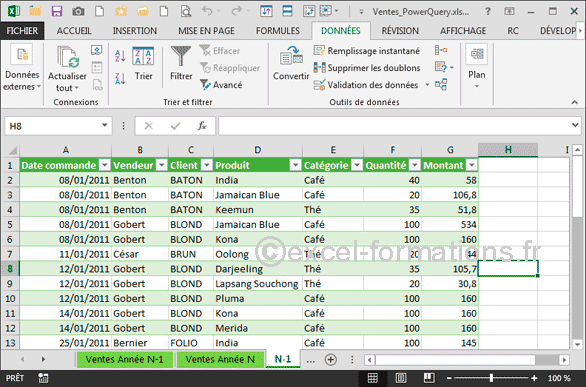Click the 100 % zoom level
The image size is (586, 387).
point(559,378)
